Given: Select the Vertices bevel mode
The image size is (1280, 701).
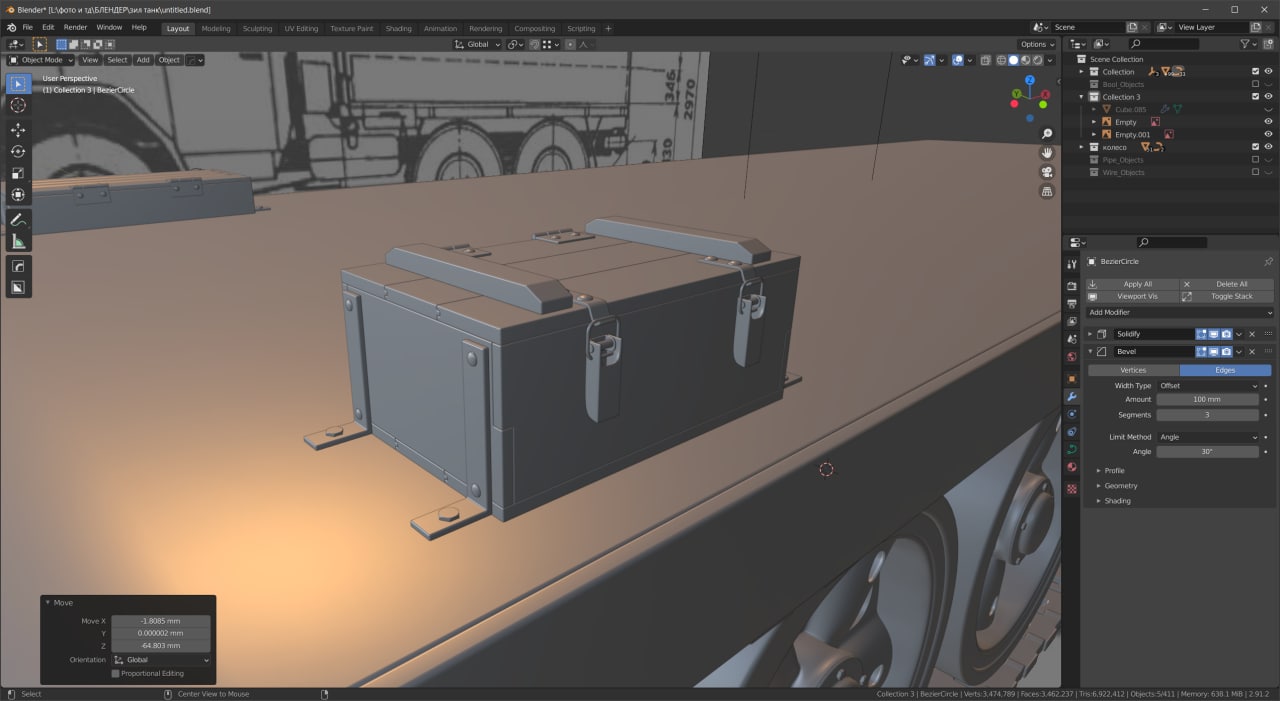Looking at the screenshot, I should pos(1133,370).
